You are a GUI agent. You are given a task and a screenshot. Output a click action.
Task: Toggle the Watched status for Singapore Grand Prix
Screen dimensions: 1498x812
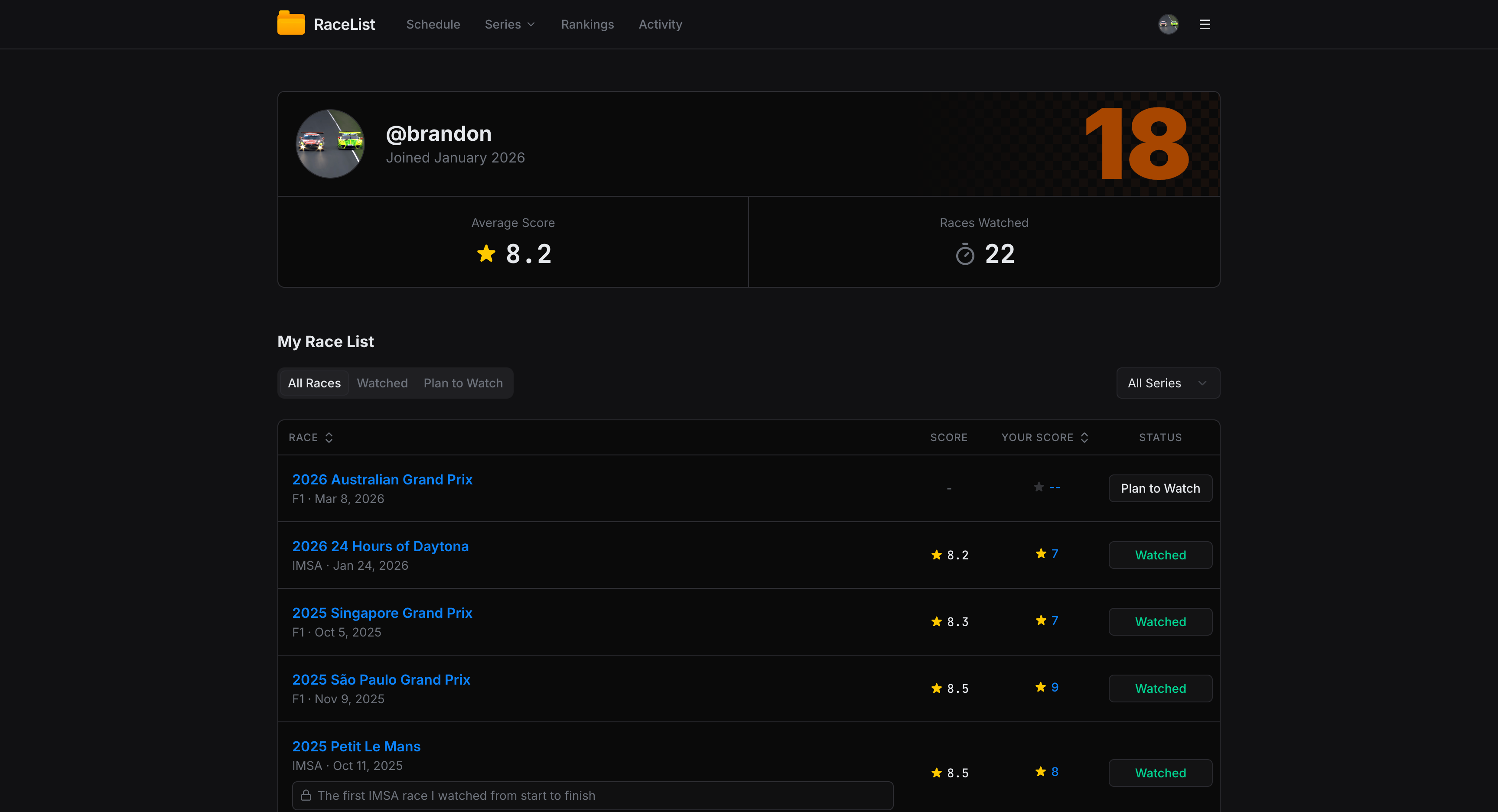click(1159, 622)
